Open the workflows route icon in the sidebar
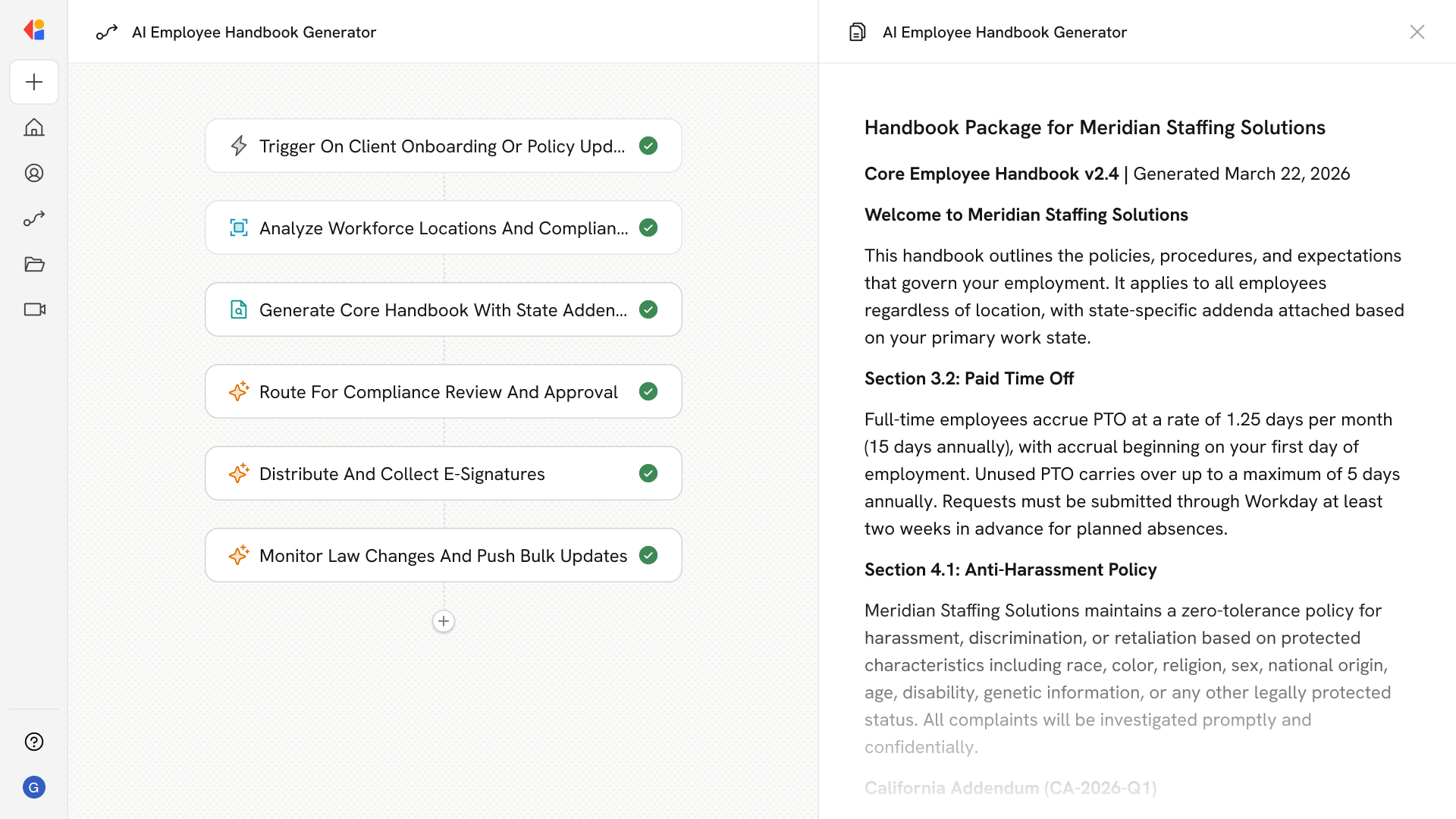This screenshot has width=1456, height=819. tap(34, 218)
